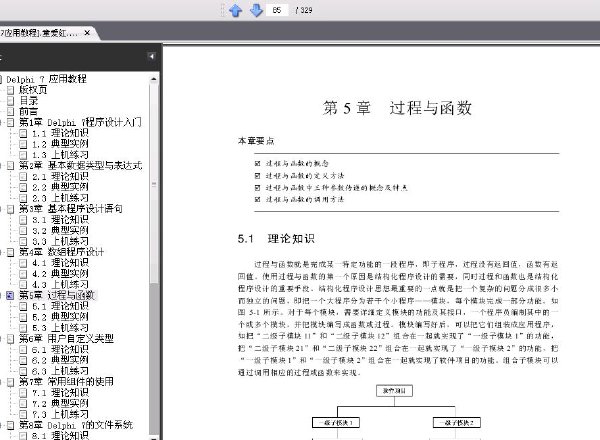Screen dimensions: 600x440
Task: Open bookmark '1.1 理论知识'
Action: [60, 133]
